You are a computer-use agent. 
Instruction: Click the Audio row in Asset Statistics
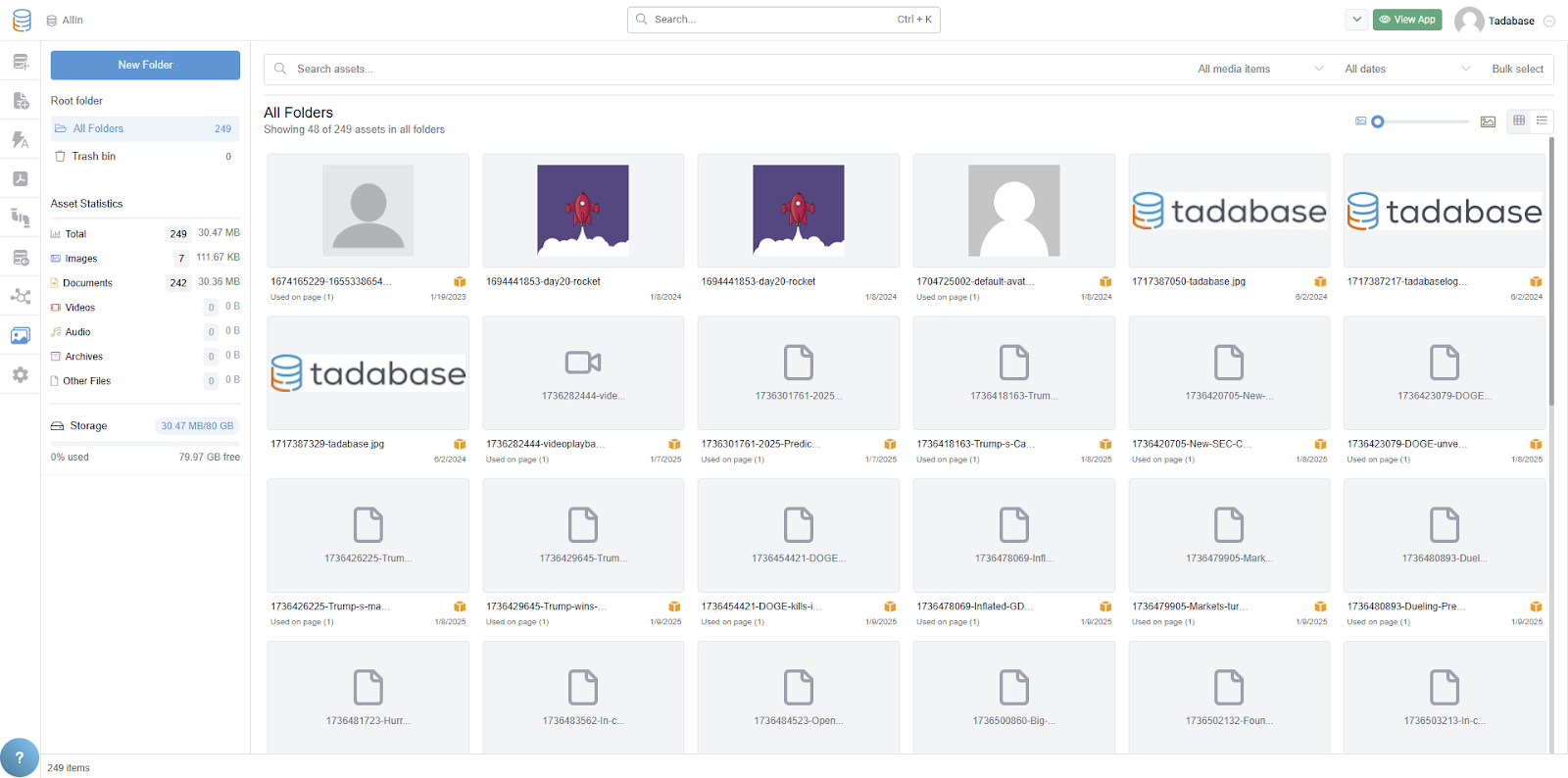click(x=145, y=332)
